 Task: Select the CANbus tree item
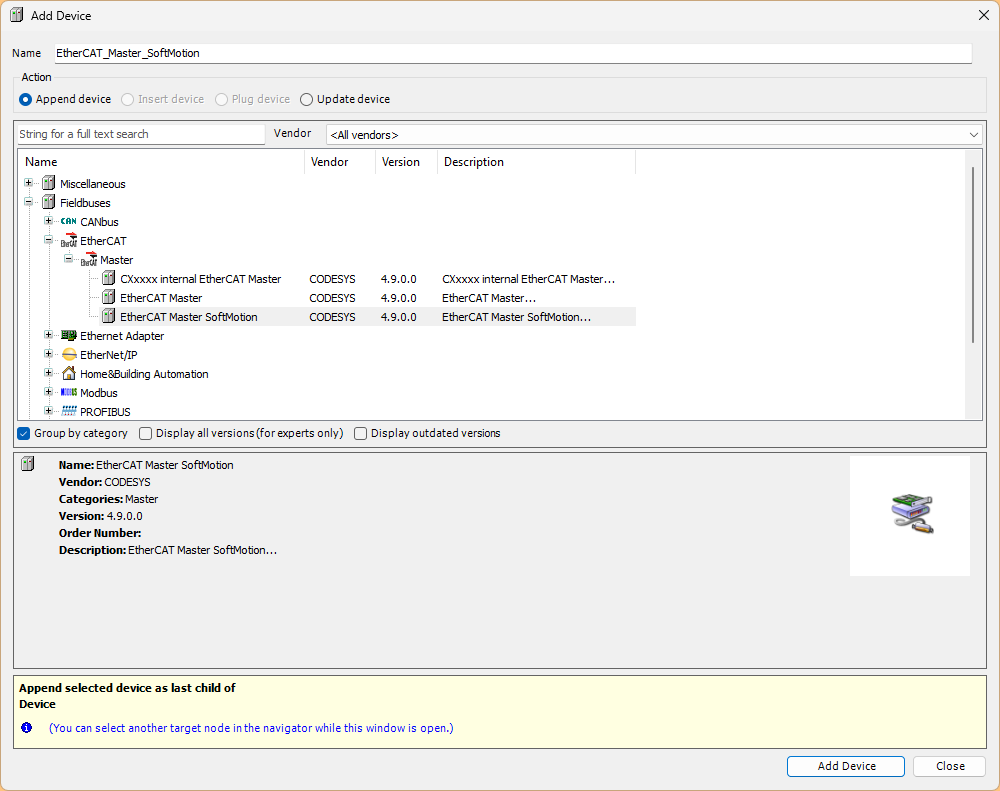99,222
